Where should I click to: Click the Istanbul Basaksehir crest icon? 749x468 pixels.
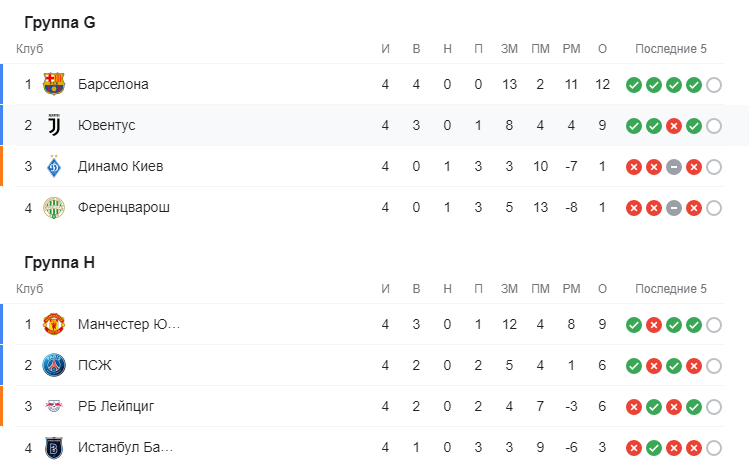(x=54, y=447)
